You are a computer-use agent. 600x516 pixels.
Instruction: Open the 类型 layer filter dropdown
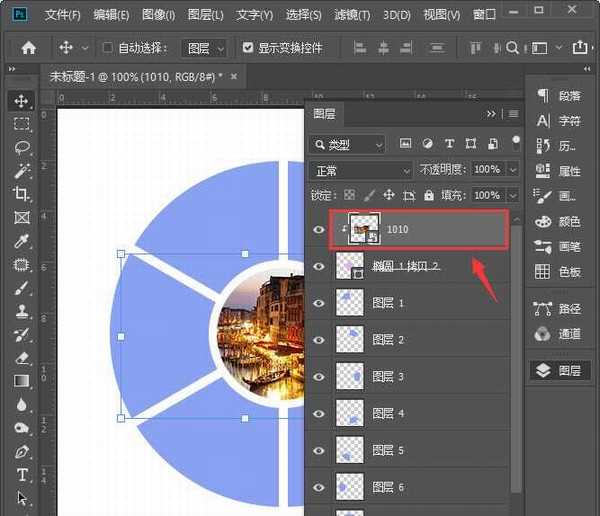[x=347, y=144]
